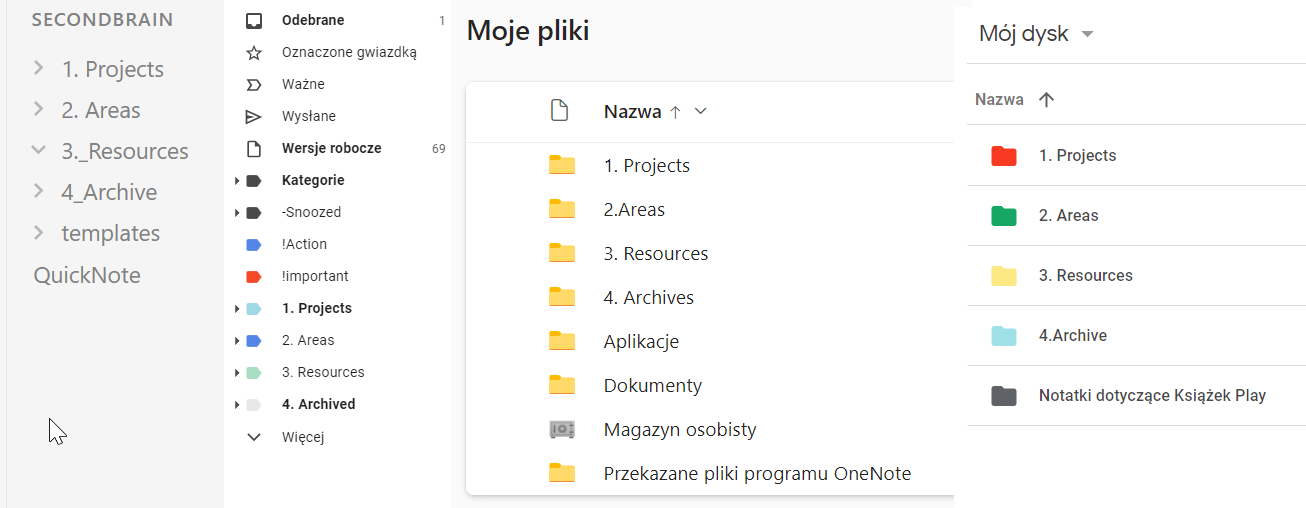Select the !Action mail label
The image size is (1306, 508).
point(304,244)
